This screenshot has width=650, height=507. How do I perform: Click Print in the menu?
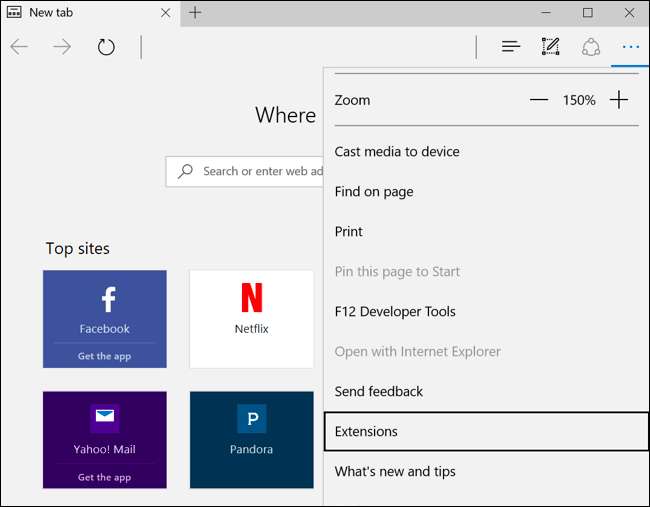click(349, 232)
